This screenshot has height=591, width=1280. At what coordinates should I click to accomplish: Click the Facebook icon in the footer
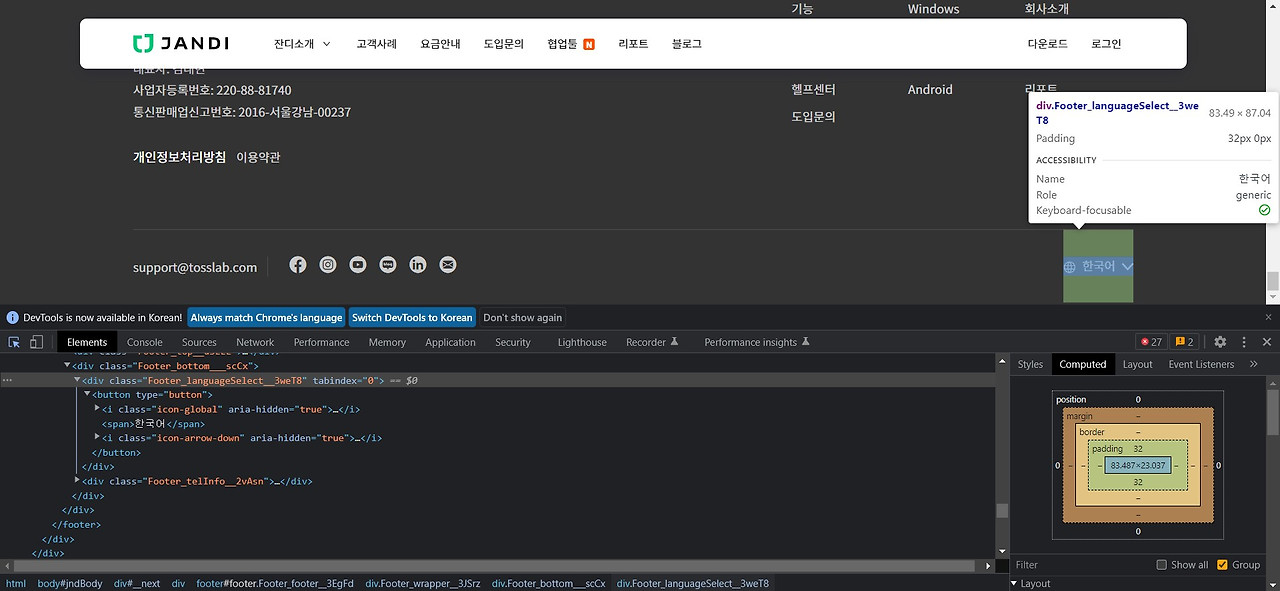click(297, 265)
